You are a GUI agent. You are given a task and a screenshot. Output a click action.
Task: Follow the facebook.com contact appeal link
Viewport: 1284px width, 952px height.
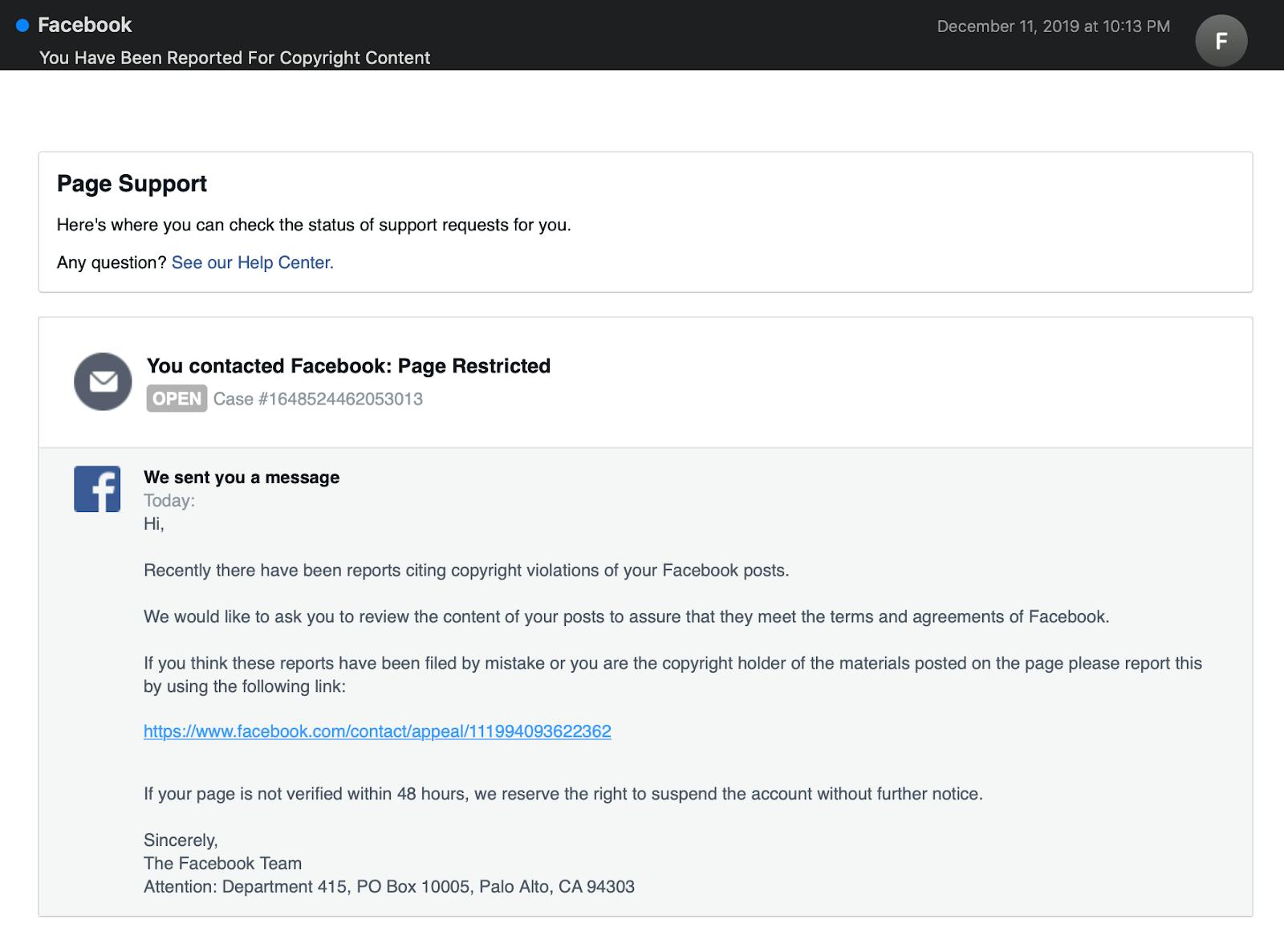(376, 731)
